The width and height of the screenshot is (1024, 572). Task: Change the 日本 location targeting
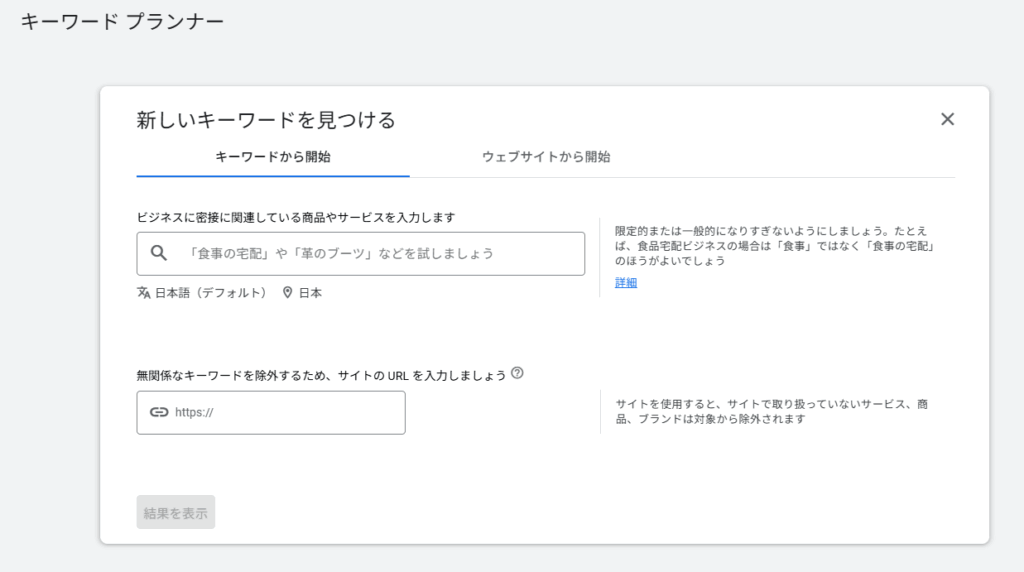click(x=310, y=293)
